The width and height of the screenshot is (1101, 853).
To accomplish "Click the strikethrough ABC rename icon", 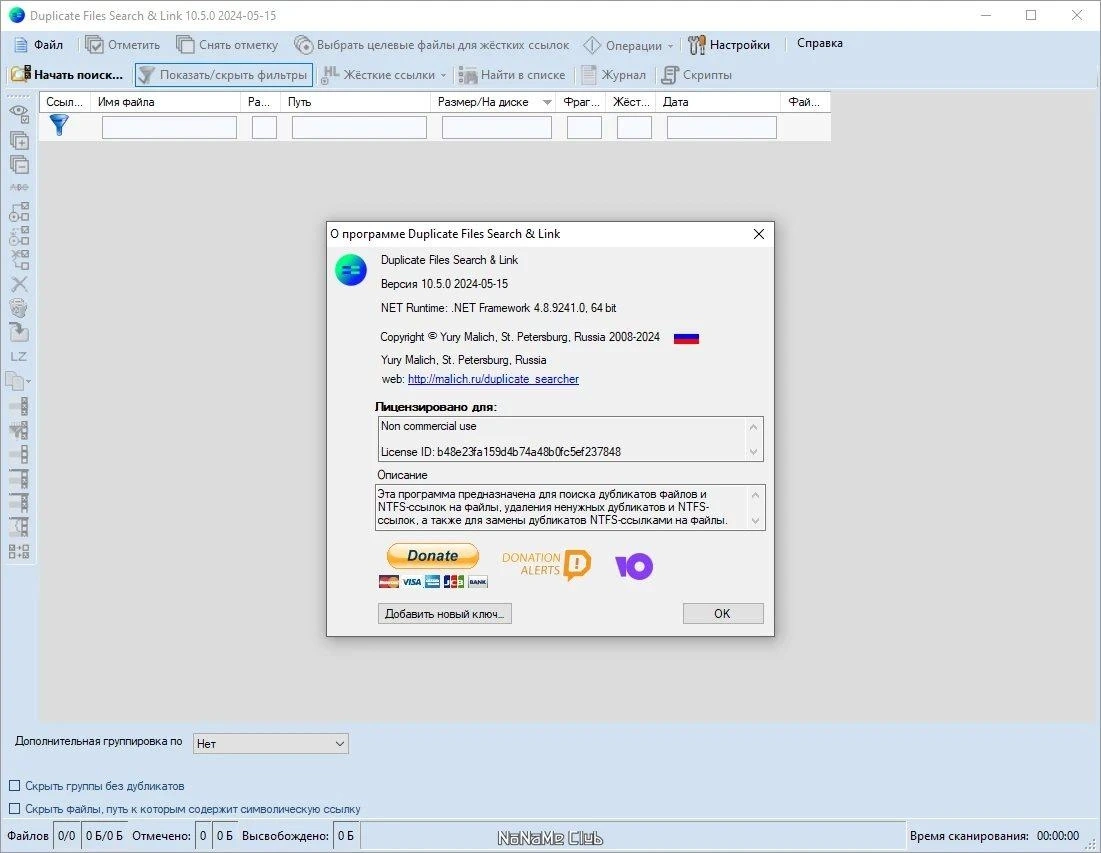I will click(19, 187).
